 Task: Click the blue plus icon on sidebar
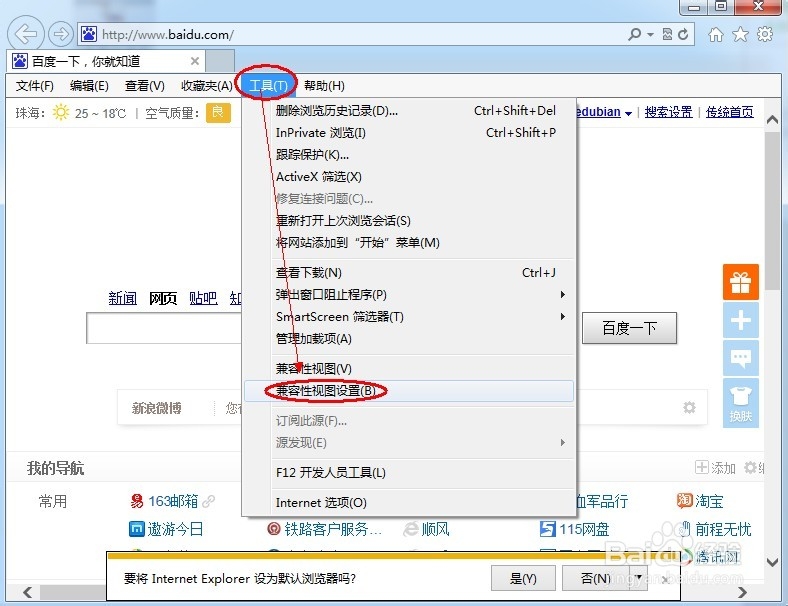[740, 320]
